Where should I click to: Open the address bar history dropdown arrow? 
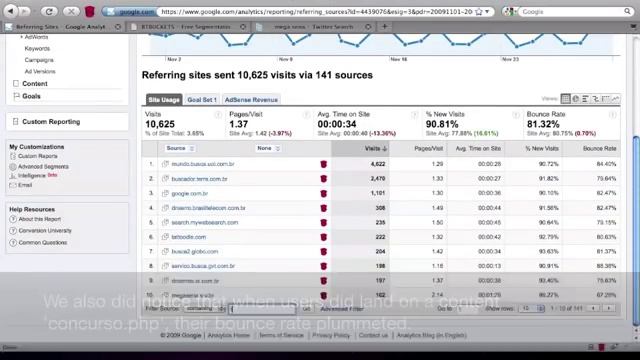click(x=487, y=12)
